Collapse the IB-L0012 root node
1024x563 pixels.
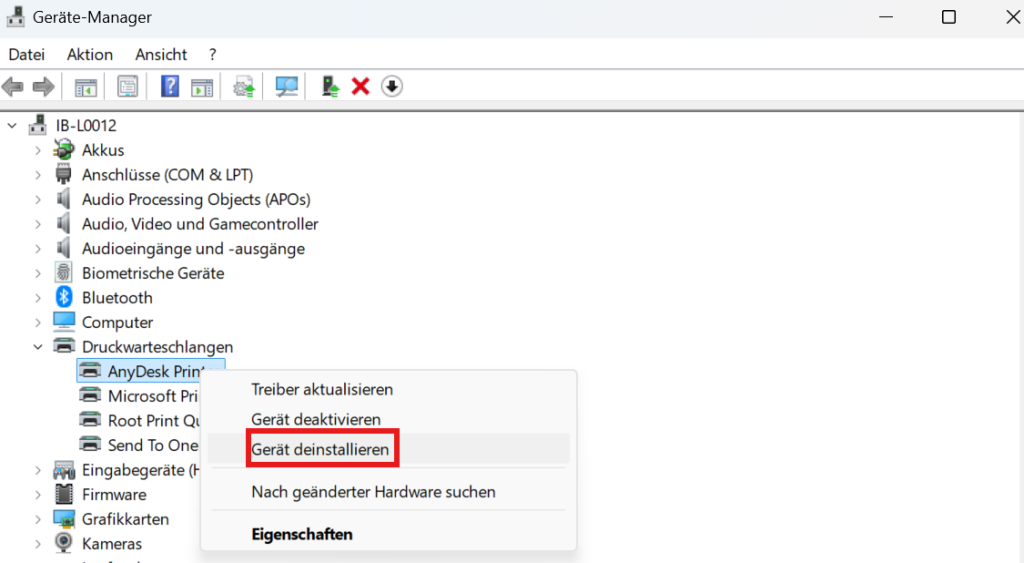tap(12, 125)
